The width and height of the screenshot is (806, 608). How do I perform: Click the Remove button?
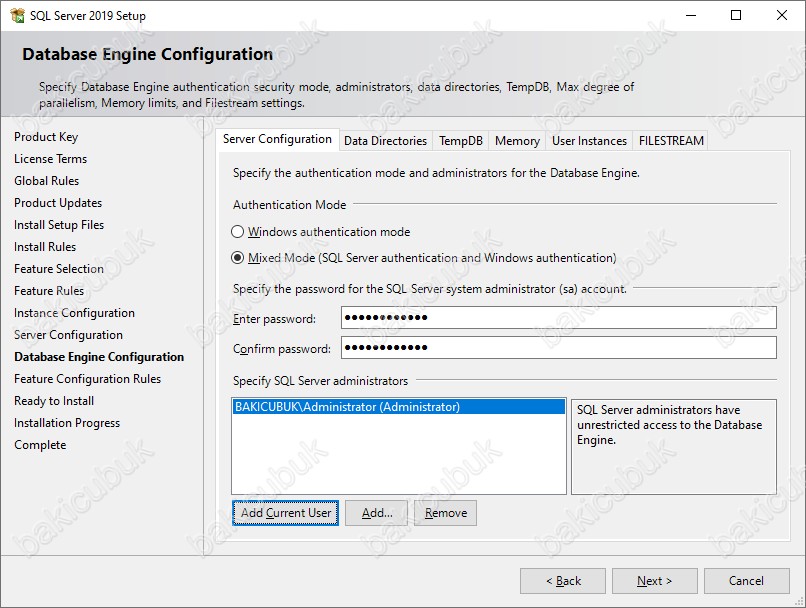click(x=446, y=513)
